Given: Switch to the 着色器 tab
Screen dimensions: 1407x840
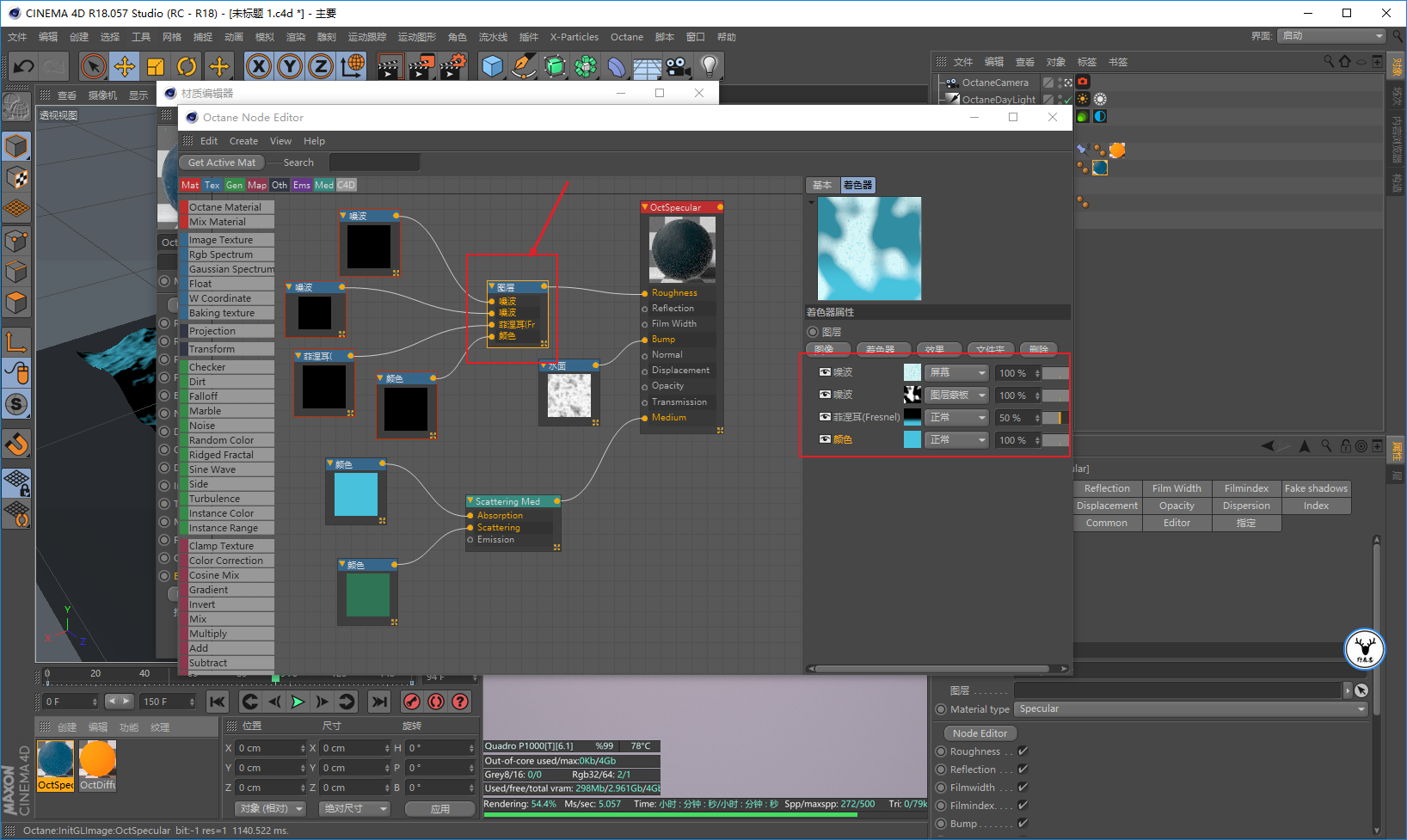Looking at the screenshot, I should 857,185.
